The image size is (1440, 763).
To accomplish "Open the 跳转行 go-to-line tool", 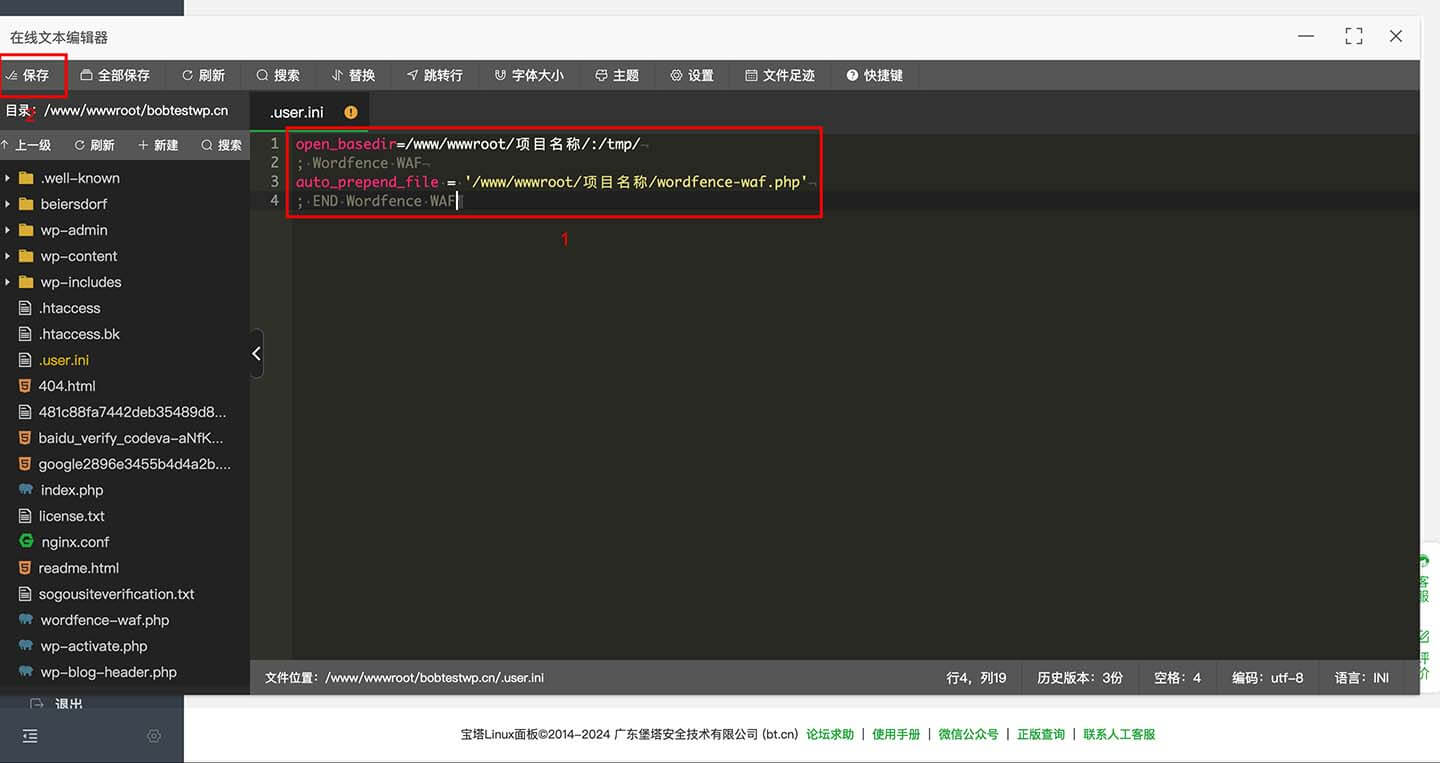I will pos(434,75).
